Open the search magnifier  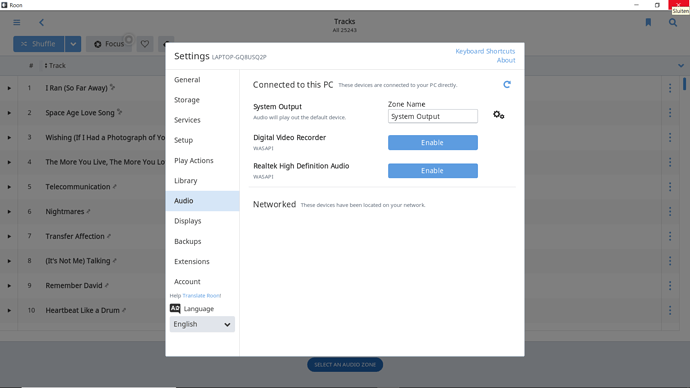[x=673, y=22]
